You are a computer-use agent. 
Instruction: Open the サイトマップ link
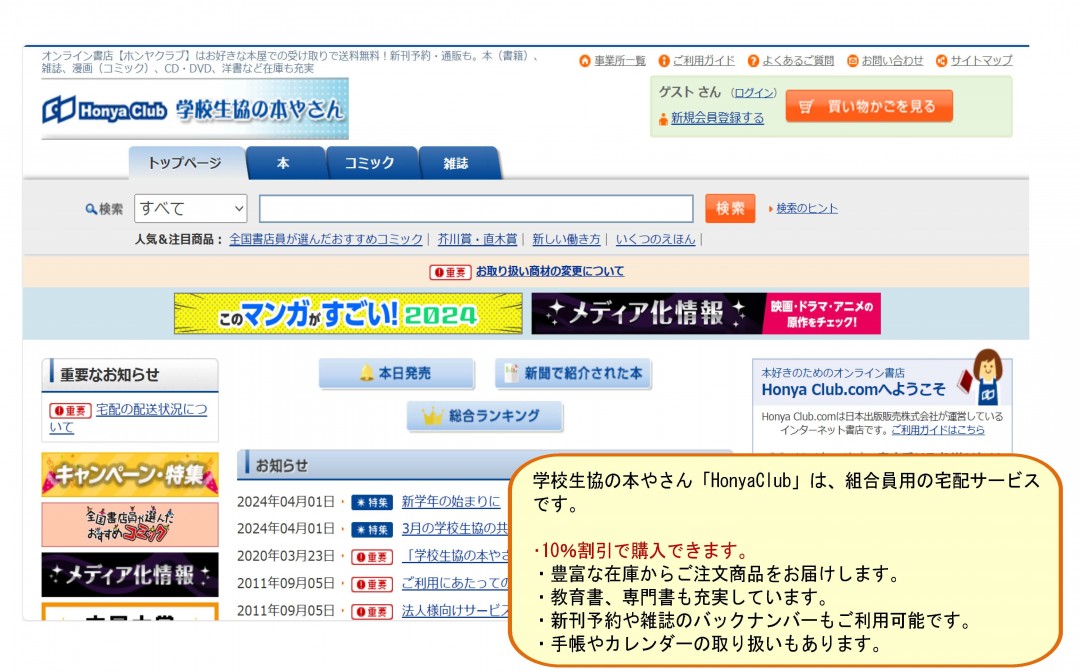(982, 61)
